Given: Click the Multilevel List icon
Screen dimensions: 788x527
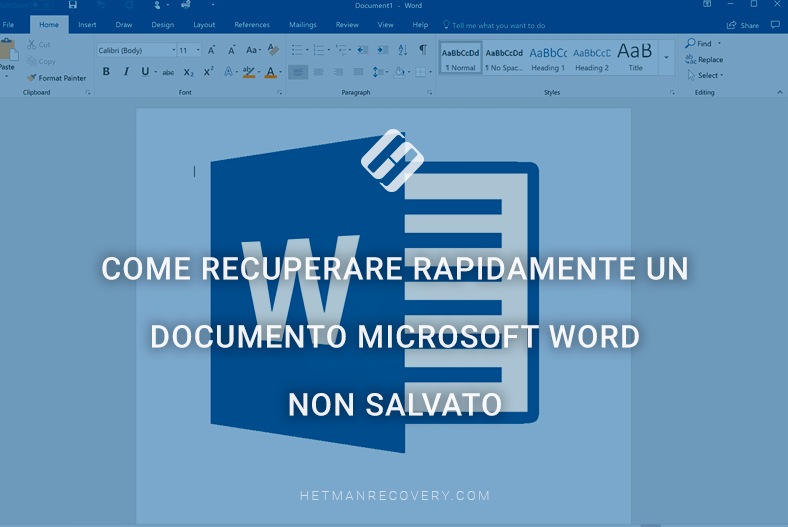Looking at the screenshot, I should 342,50.
